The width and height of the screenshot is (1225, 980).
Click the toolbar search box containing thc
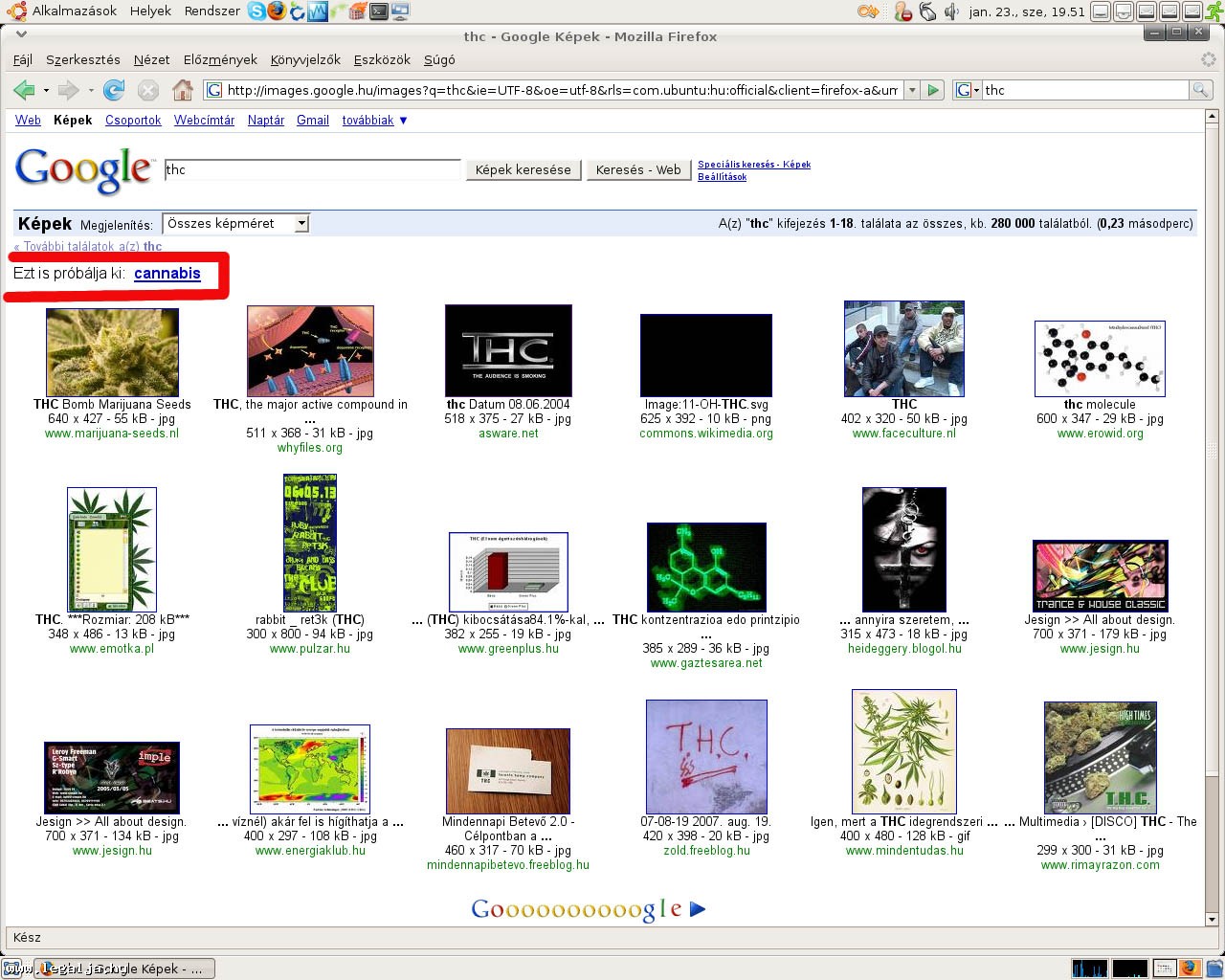click(1084, 90)
